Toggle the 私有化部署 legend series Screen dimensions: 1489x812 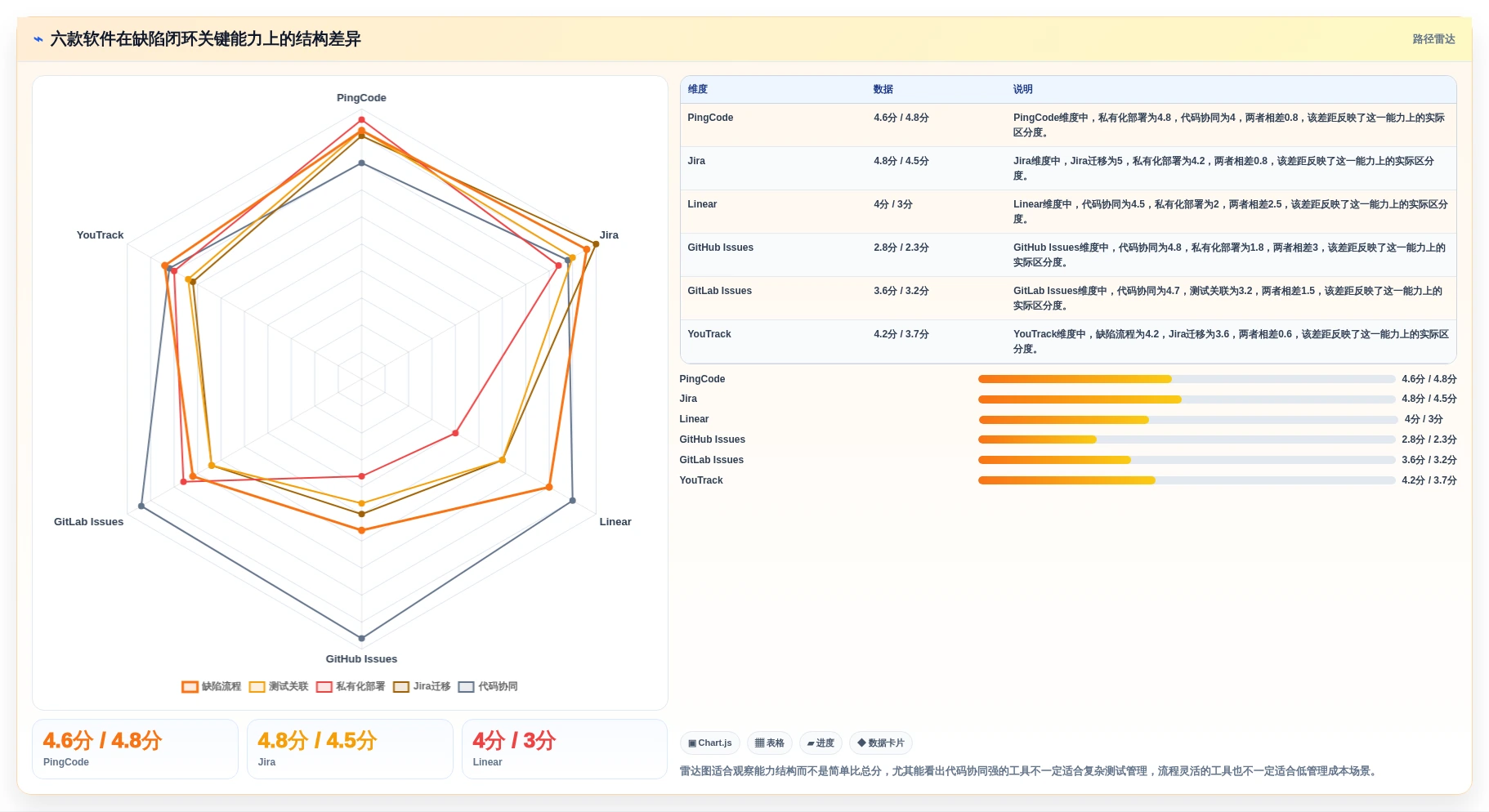[351, 686]
